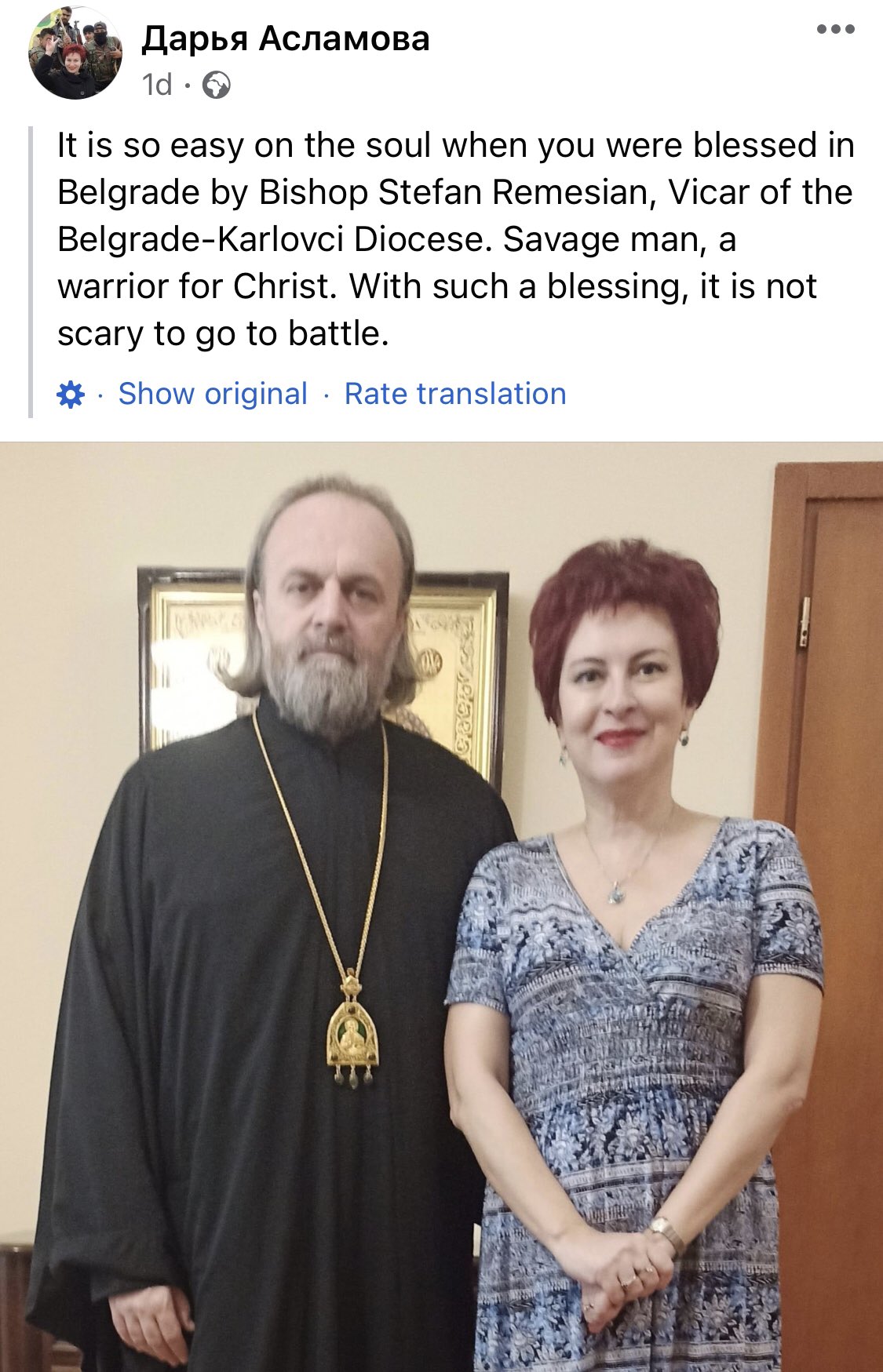Open translation settings gear icon
This screenshot has width=883, height=1372.
pyautogui.click(x=71, y=394)
